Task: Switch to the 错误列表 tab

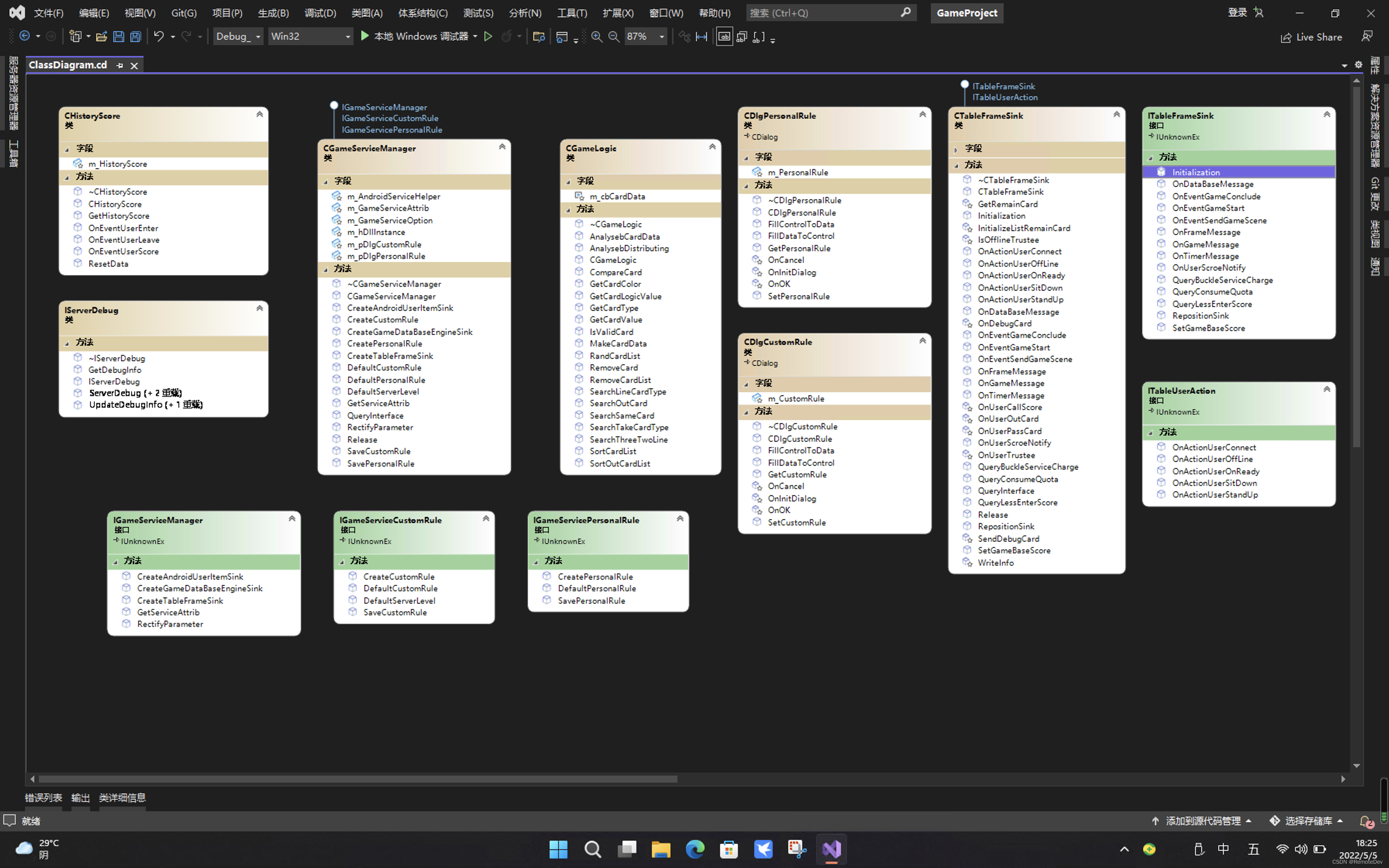Action: (x=43, y=797)
